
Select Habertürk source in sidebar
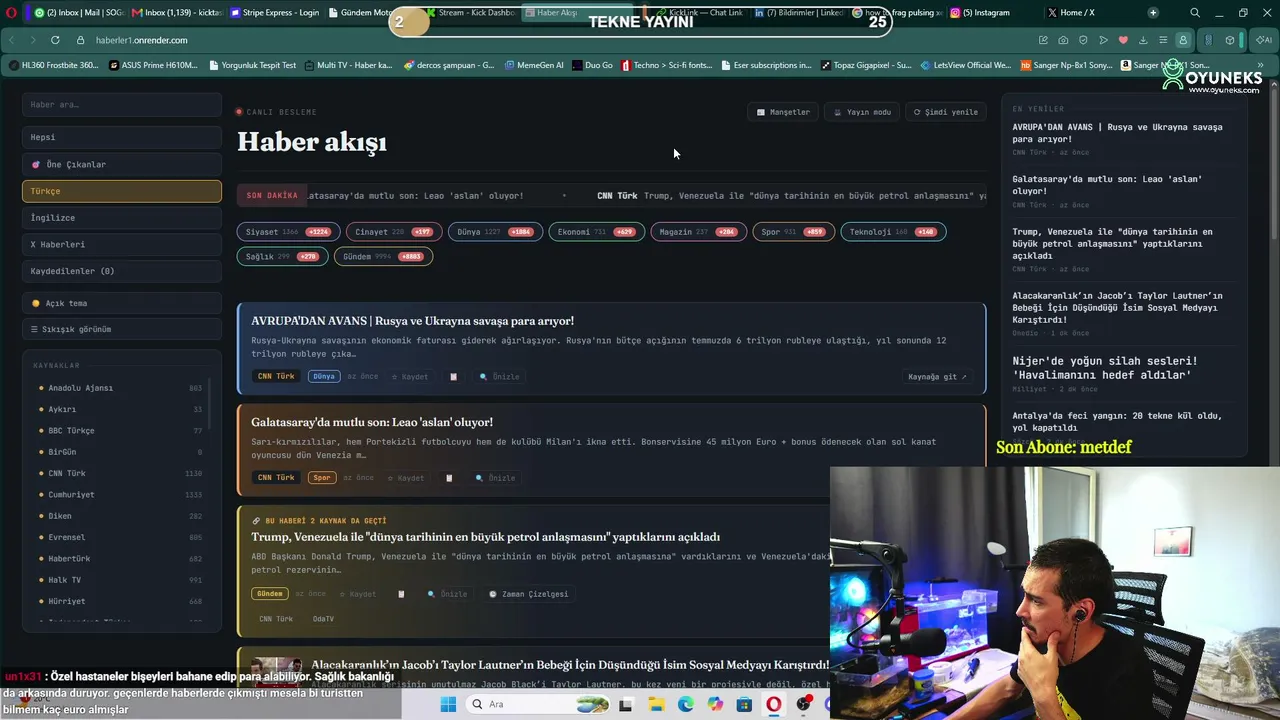point(120,559)
